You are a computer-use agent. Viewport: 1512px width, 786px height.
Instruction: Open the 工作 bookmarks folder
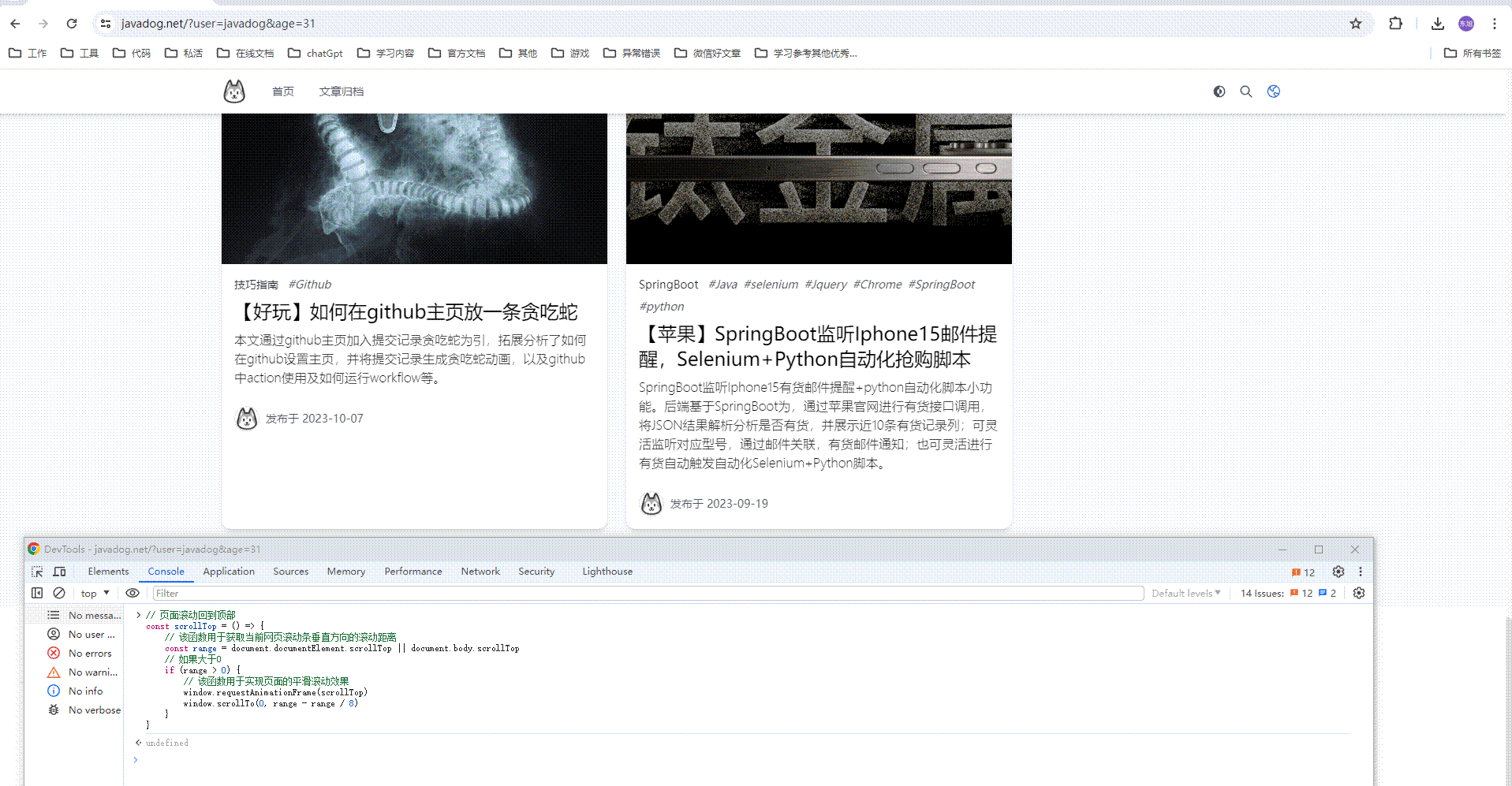[28, 53]
